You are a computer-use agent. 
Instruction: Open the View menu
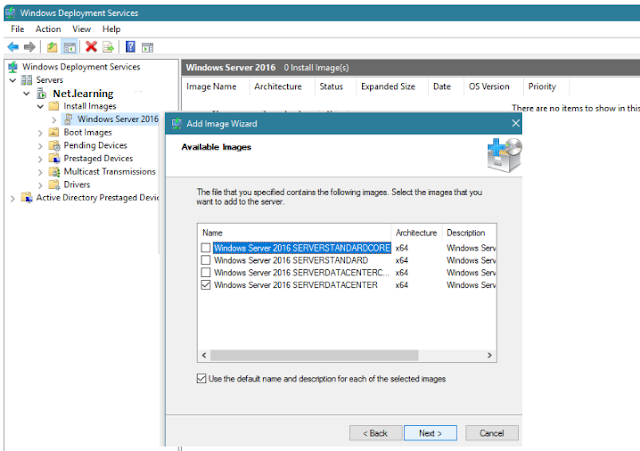point(81,29)
